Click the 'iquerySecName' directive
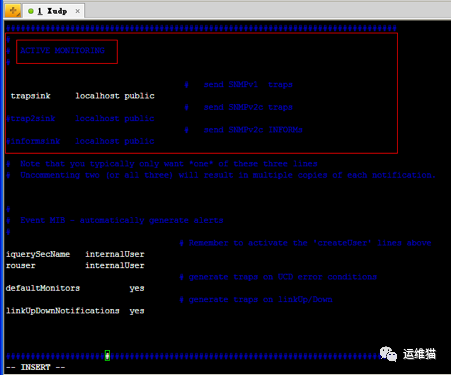 click(x=38, y=254)
